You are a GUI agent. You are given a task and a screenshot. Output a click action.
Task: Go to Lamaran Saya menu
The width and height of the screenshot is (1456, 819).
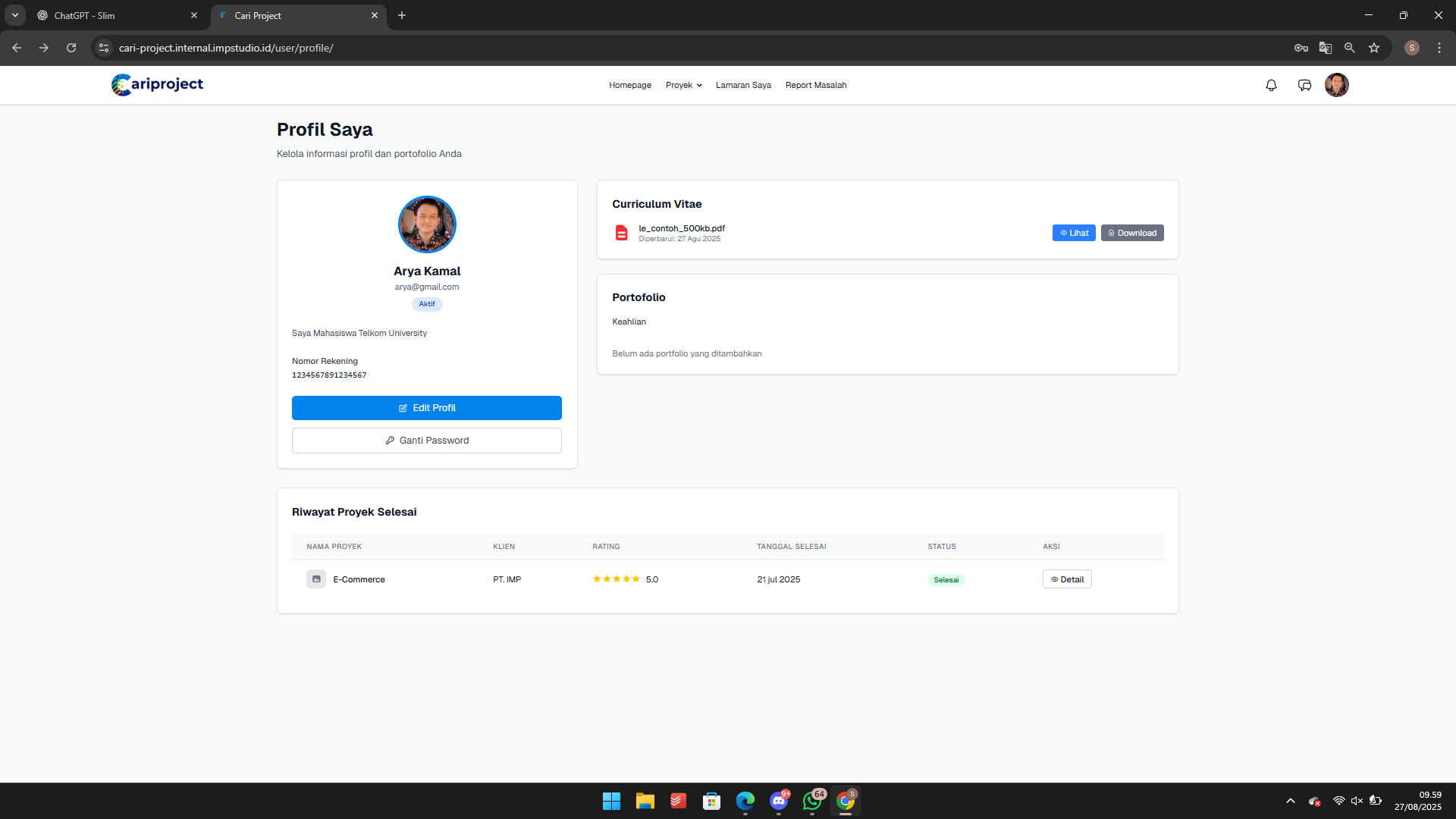click(742, 85)
